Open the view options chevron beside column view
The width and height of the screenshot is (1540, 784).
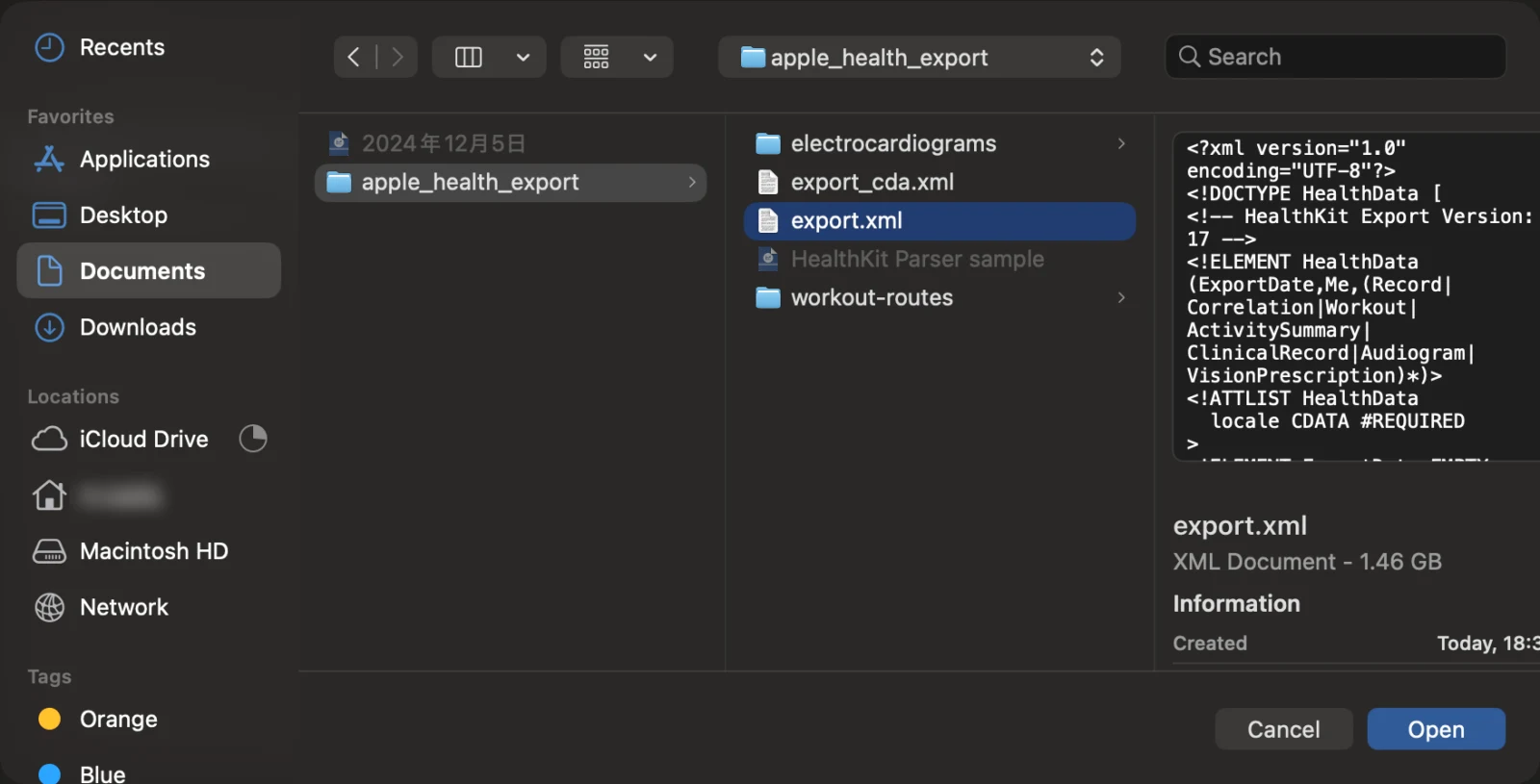[x=523, y=57]
